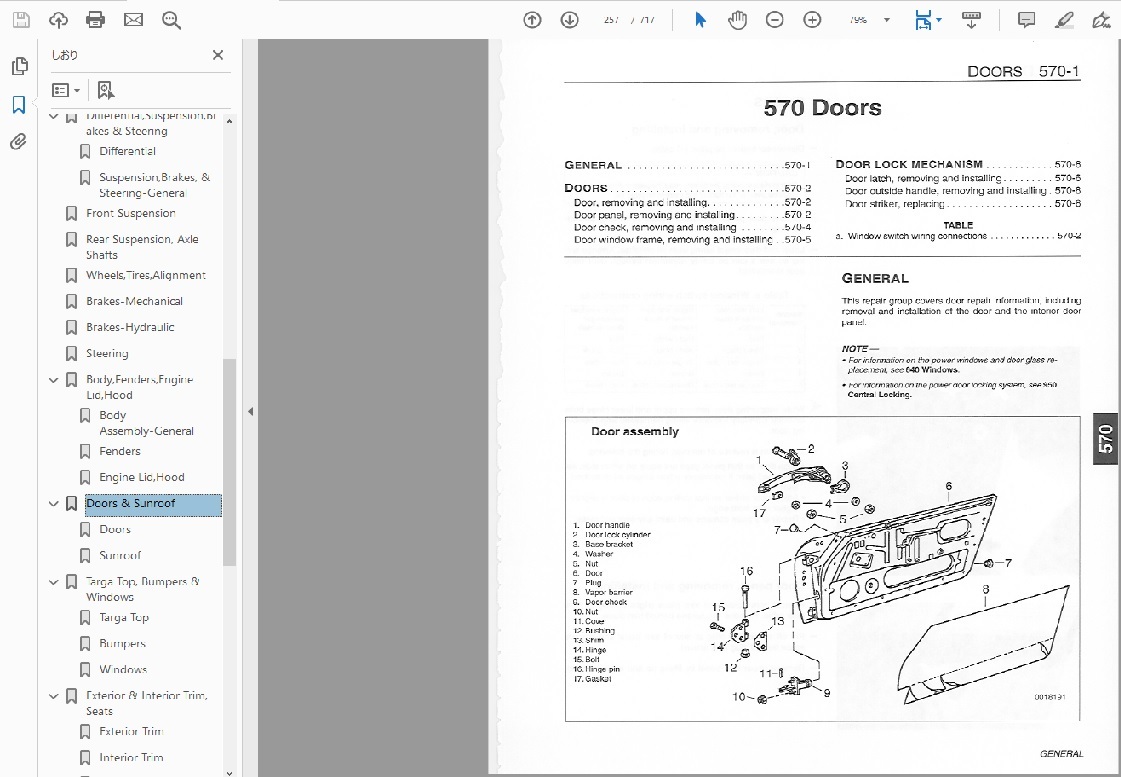Add a comment note
This screenshot has height=777, width=1121.
pyautogui.click(x=1026, y=20)
